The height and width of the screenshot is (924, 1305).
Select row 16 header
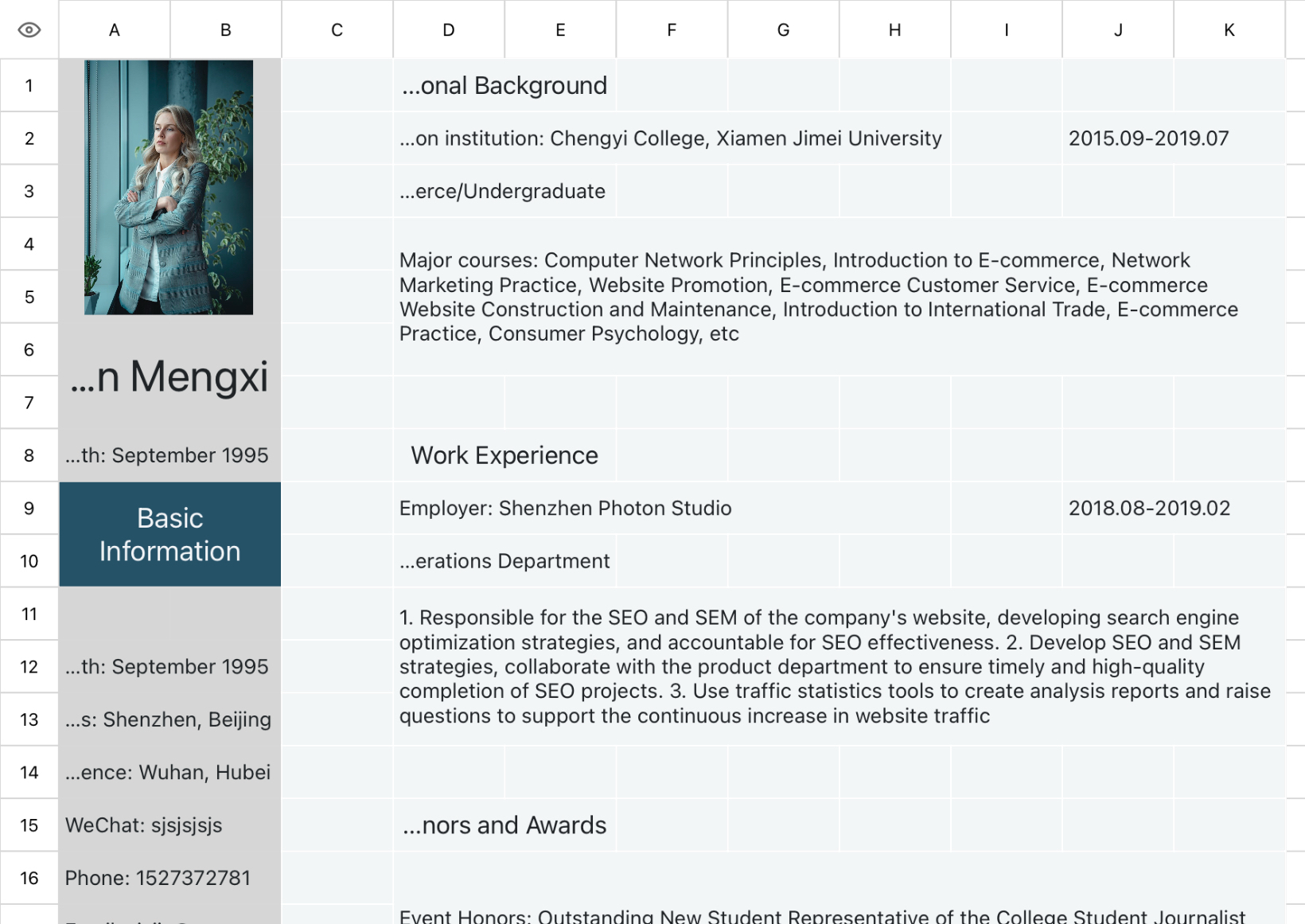[29, 878]
